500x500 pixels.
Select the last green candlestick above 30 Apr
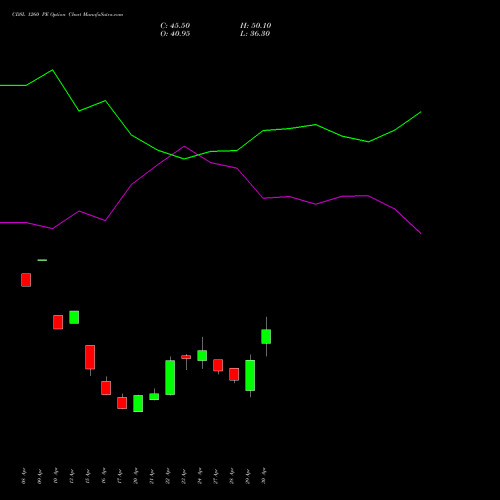(x=266, y=336)
